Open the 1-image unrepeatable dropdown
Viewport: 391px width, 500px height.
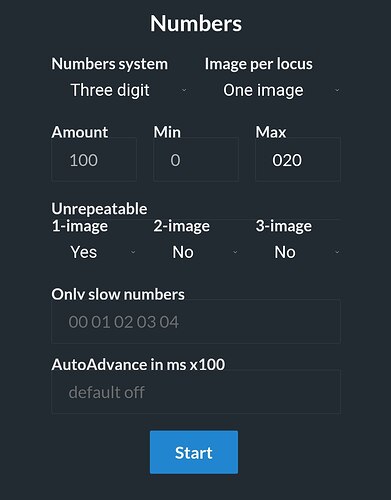point(94,252)
